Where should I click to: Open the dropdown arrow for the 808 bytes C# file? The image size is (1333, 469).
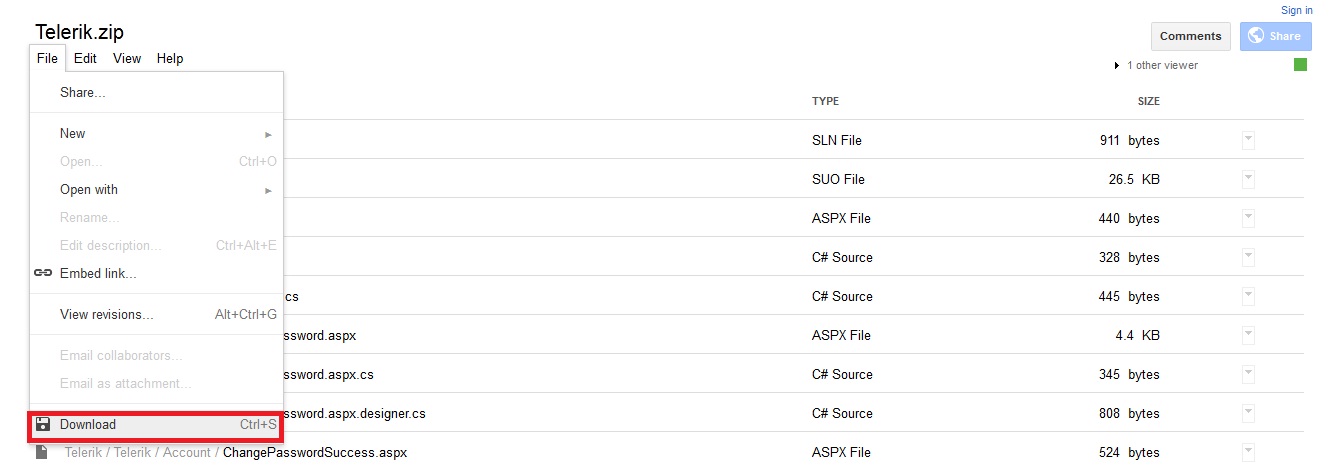pyautogui.click(x=1247, y=413)
